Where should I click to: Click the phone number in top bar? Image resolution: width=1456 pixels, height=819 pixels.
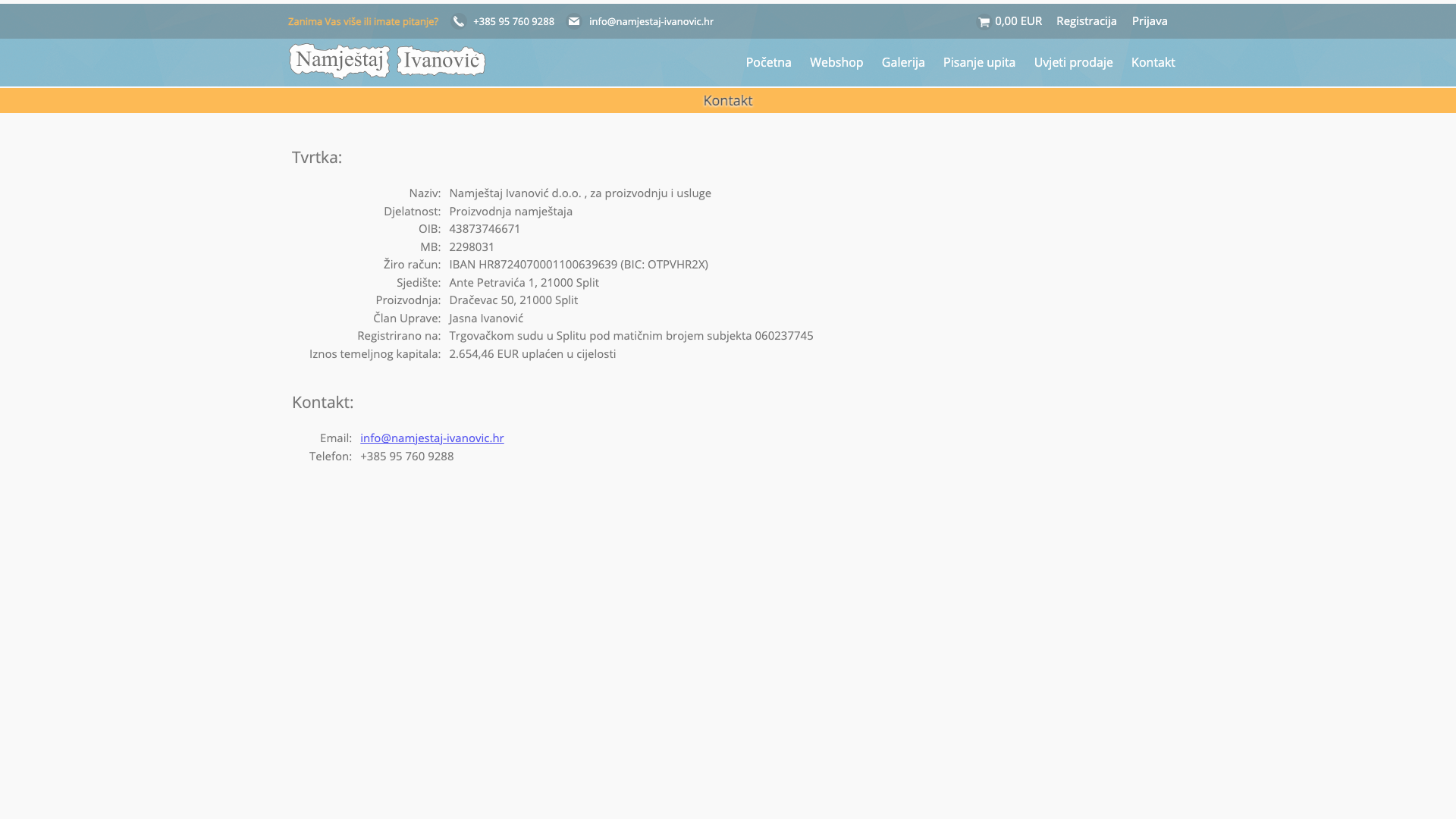pos(513,22)
